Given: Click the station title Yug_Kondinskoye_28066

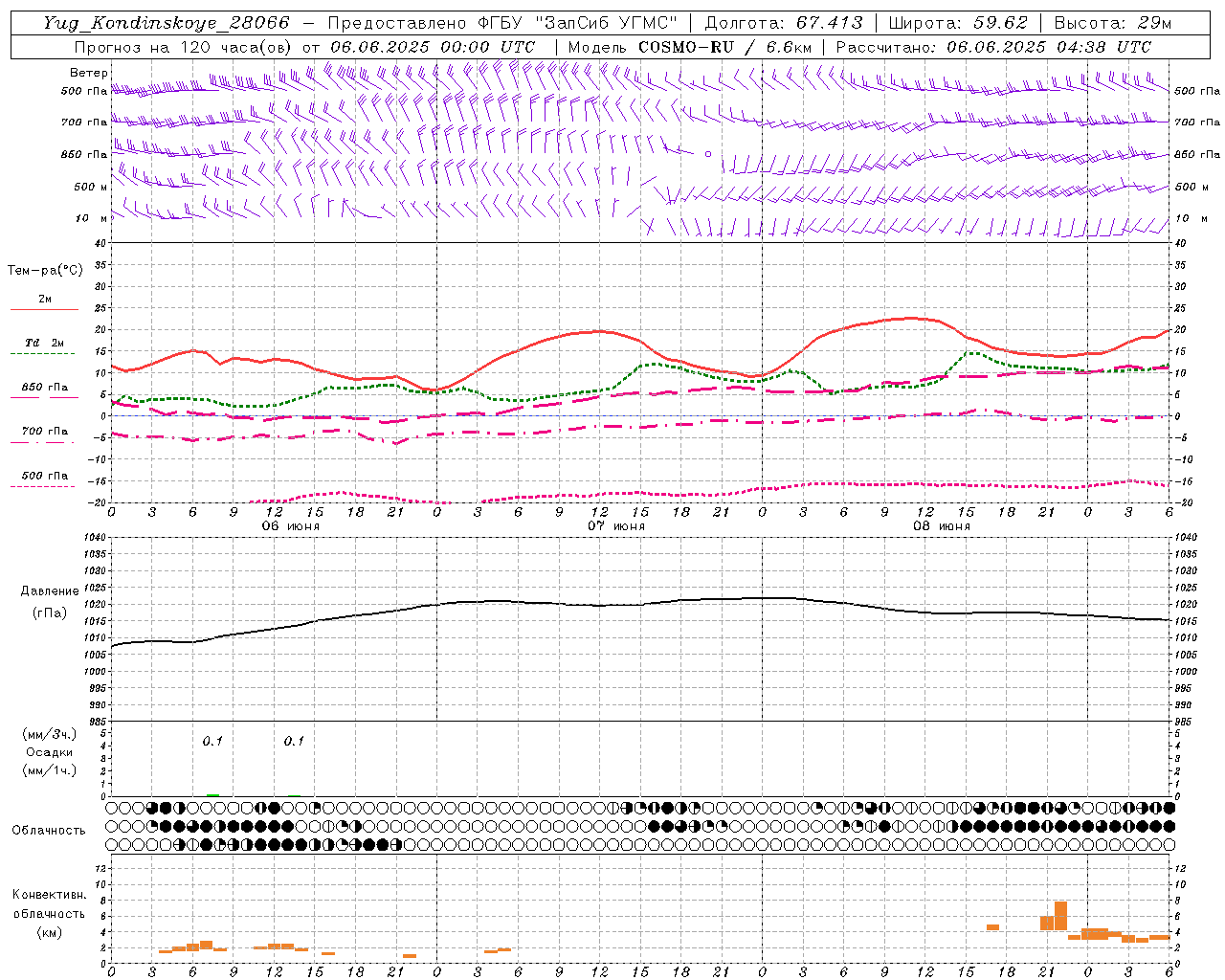Looking at the screenshot, I should pos(166,23).
